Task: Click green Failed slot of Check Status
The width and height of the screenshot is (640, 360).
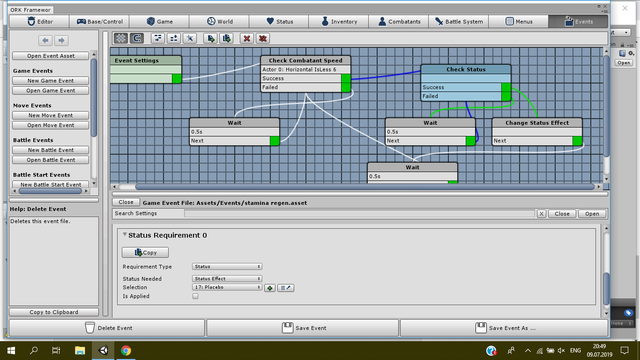Action: click(x=506, y=96)
